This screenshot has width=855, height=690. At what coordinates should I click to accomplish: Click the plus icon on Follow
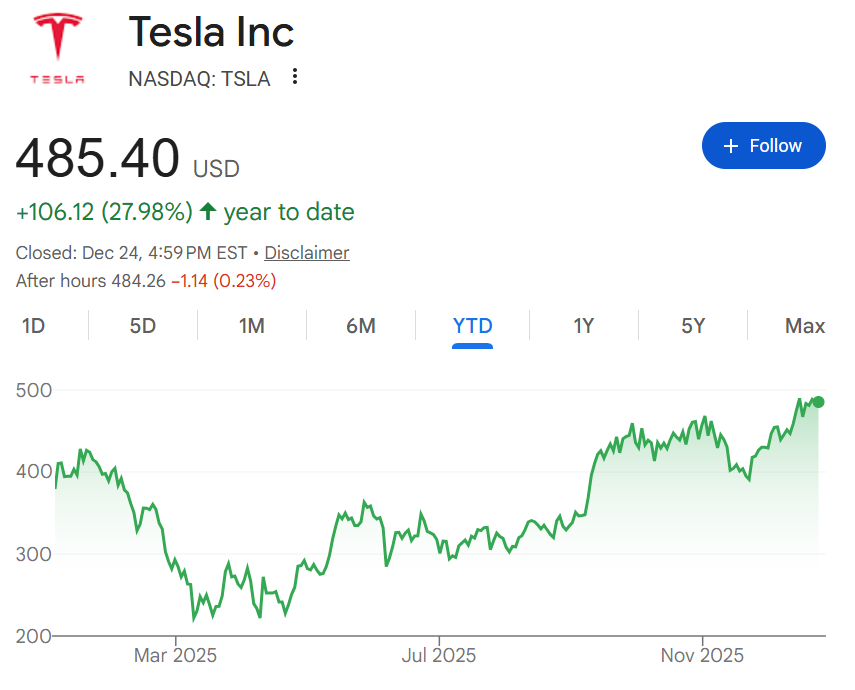(x=731, y=146)
